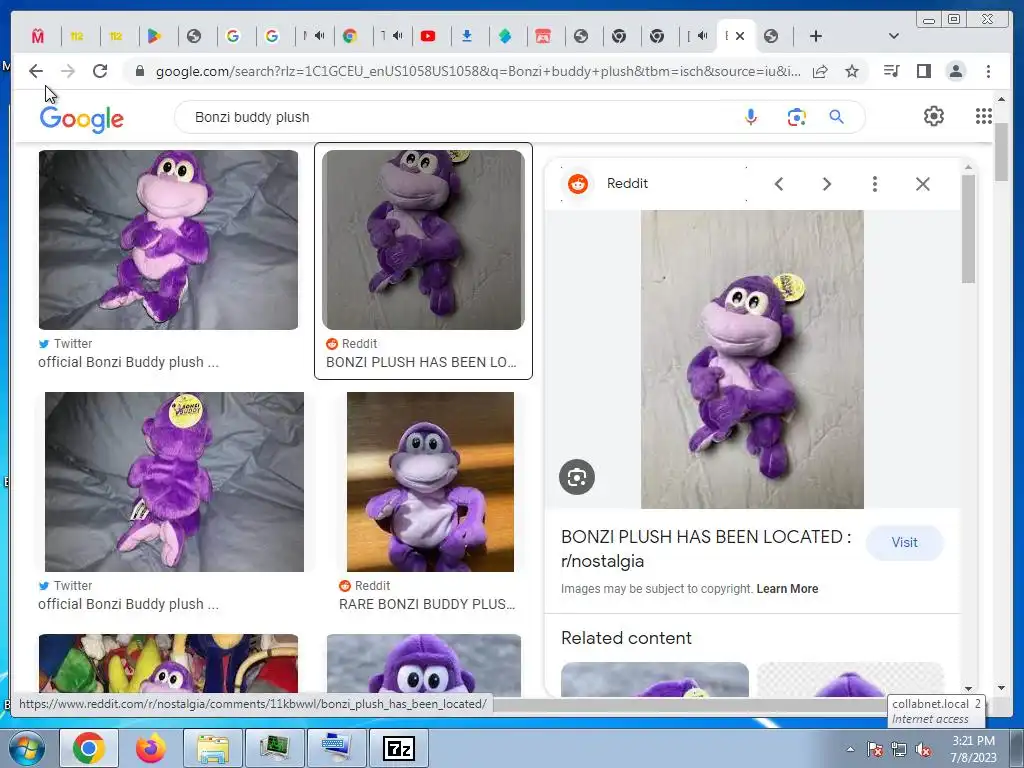This screenshot has height=768, width=1024.
Task: Switch to the tab with colored Chrome icon
Action: tap(350, 36)
